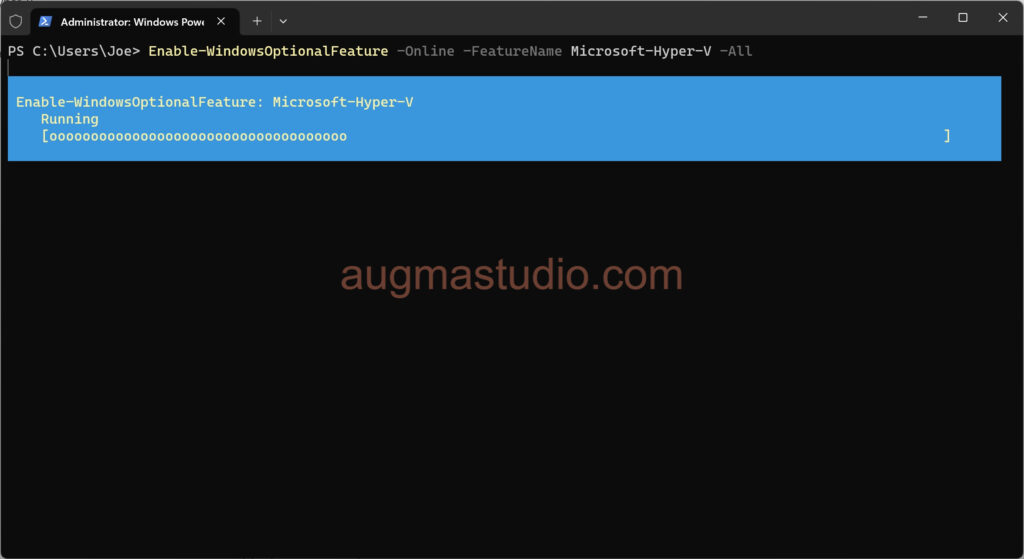Open a new tab with plus button
Screen dimensions: 1024x559
click(257, 20)
